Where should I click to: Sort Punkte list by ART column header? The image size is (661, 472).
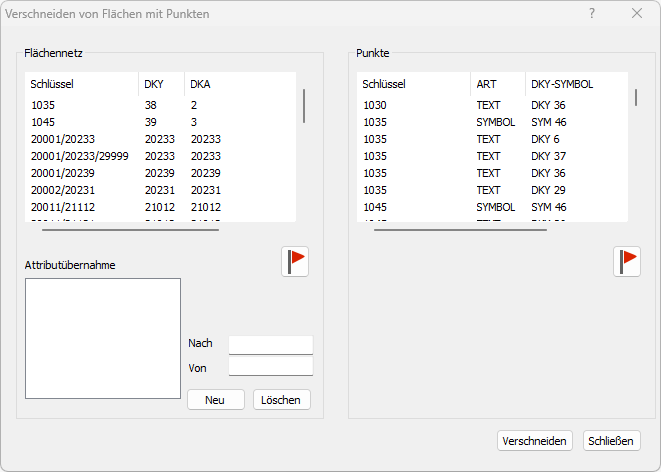(487, 84)
